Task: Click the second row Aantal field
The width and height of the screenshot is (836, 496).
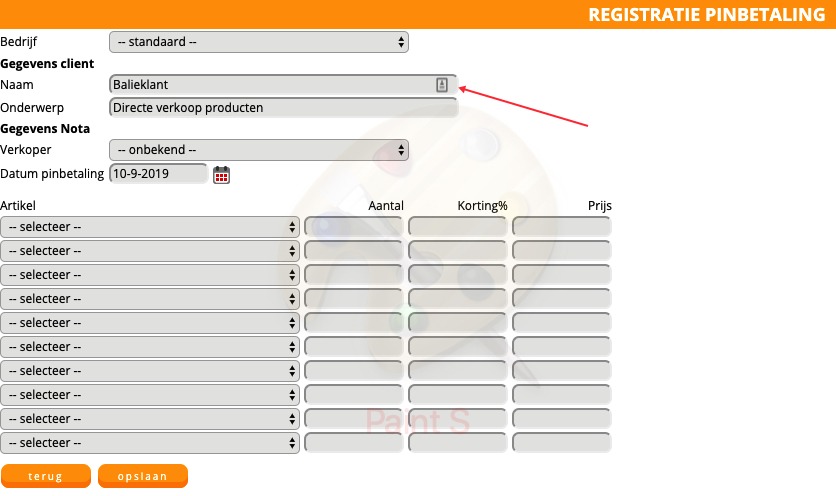Action: (354, 251)
